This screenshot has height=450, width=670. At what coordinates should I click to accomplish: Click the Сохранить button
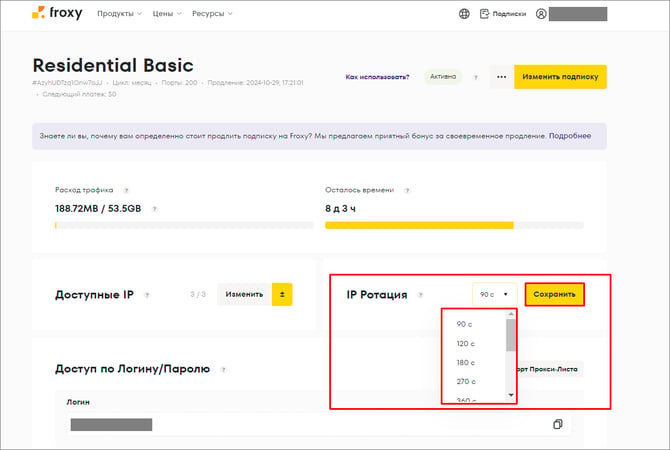554,294
